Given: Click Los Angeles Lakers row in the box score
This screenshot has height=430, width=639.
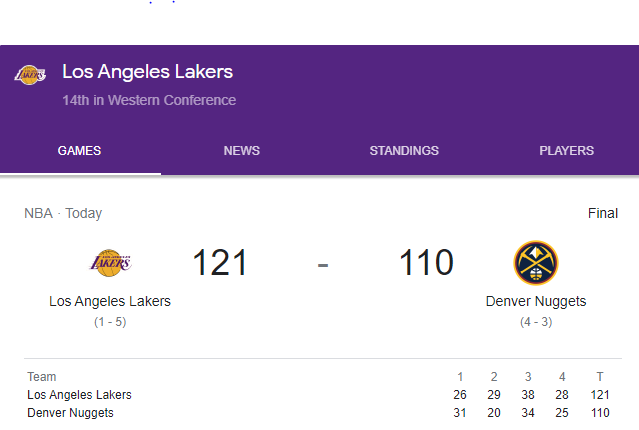Looking at the screenshot, I should pyautogui.click(x=79, y=395).
